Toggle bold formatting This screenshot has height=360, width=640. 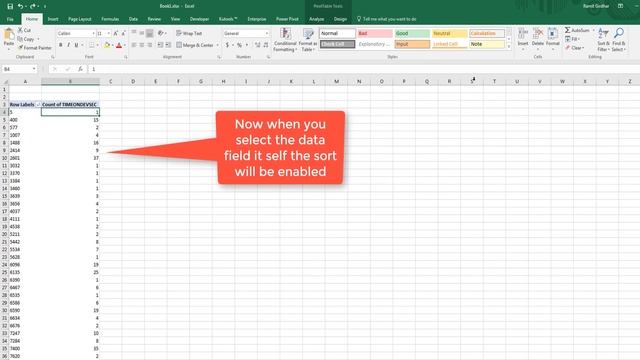60,45
